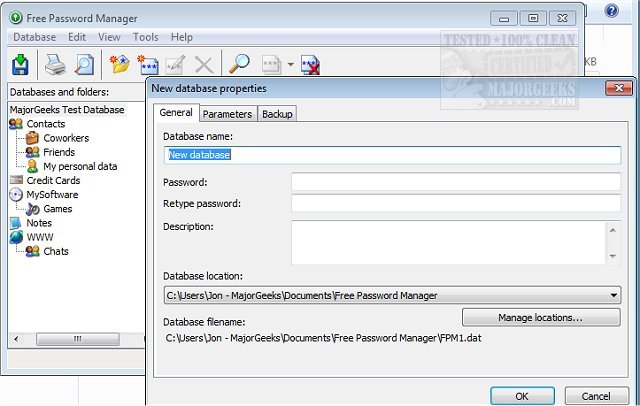The image size is (640, 406).
Task: Click the Manage locations button
Action: pyautogui.click(x=541, y=317)
